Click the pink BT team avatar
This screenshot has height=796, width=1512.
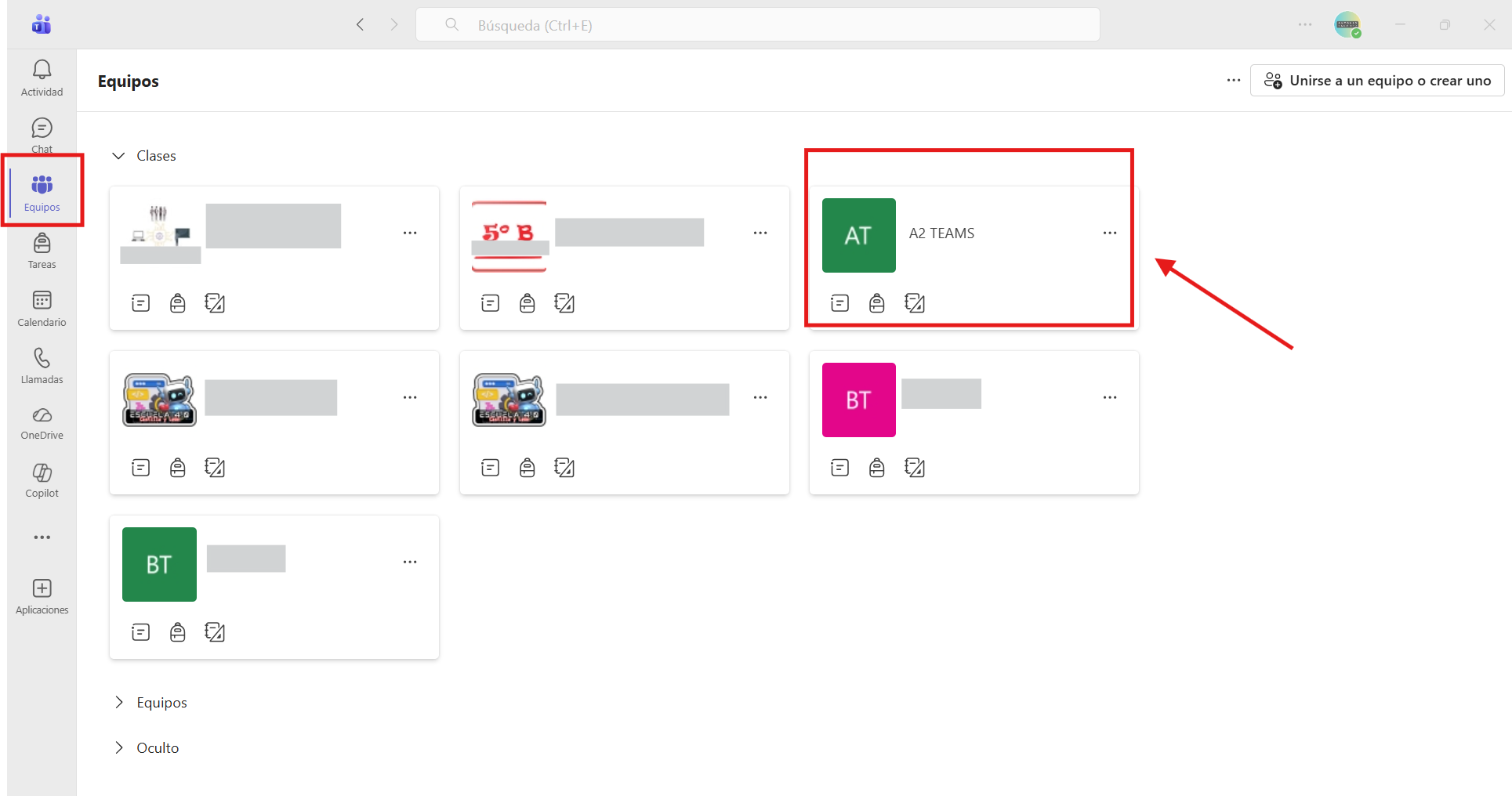(x=858, y=400)
